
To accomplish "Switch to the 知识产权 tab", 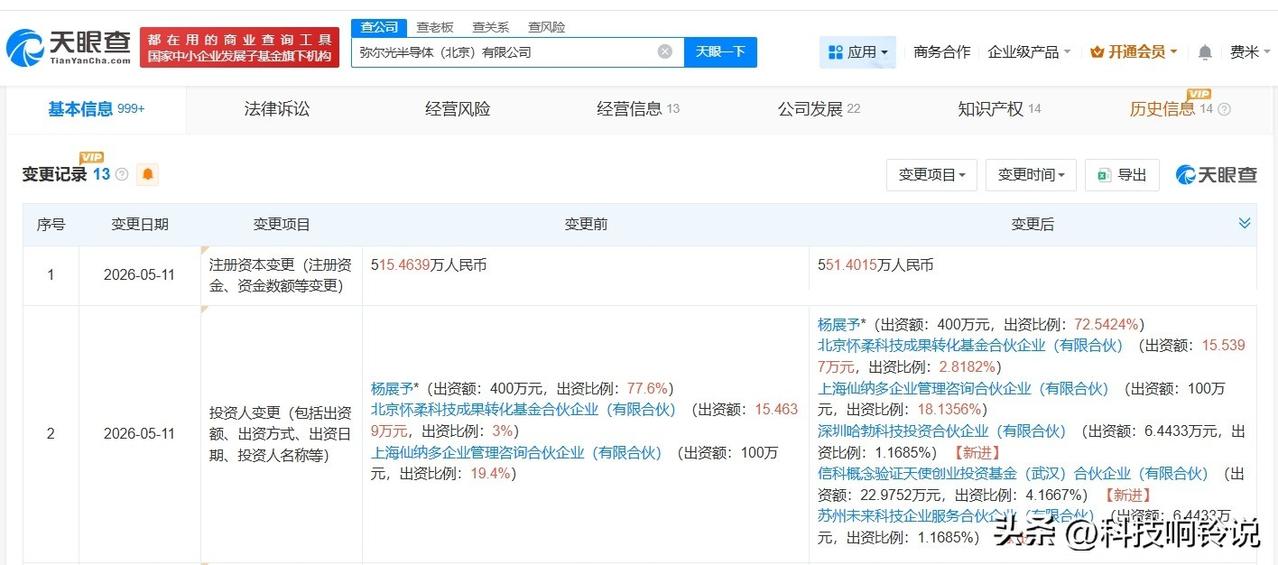I will pyautogui.click(x=999, y=109).
